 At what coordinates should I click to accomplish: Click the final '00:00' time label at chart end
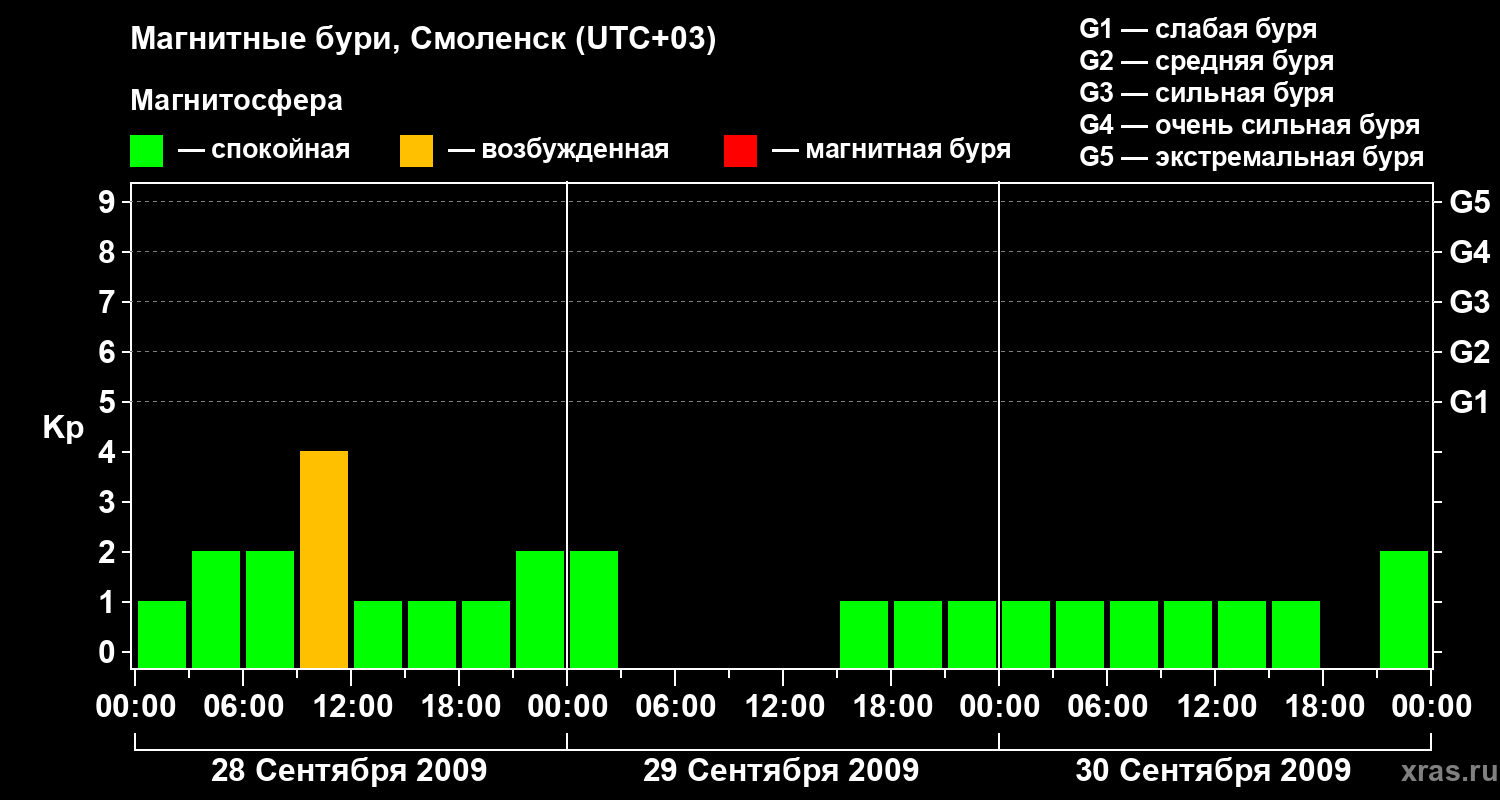[x=1432, y=707]
